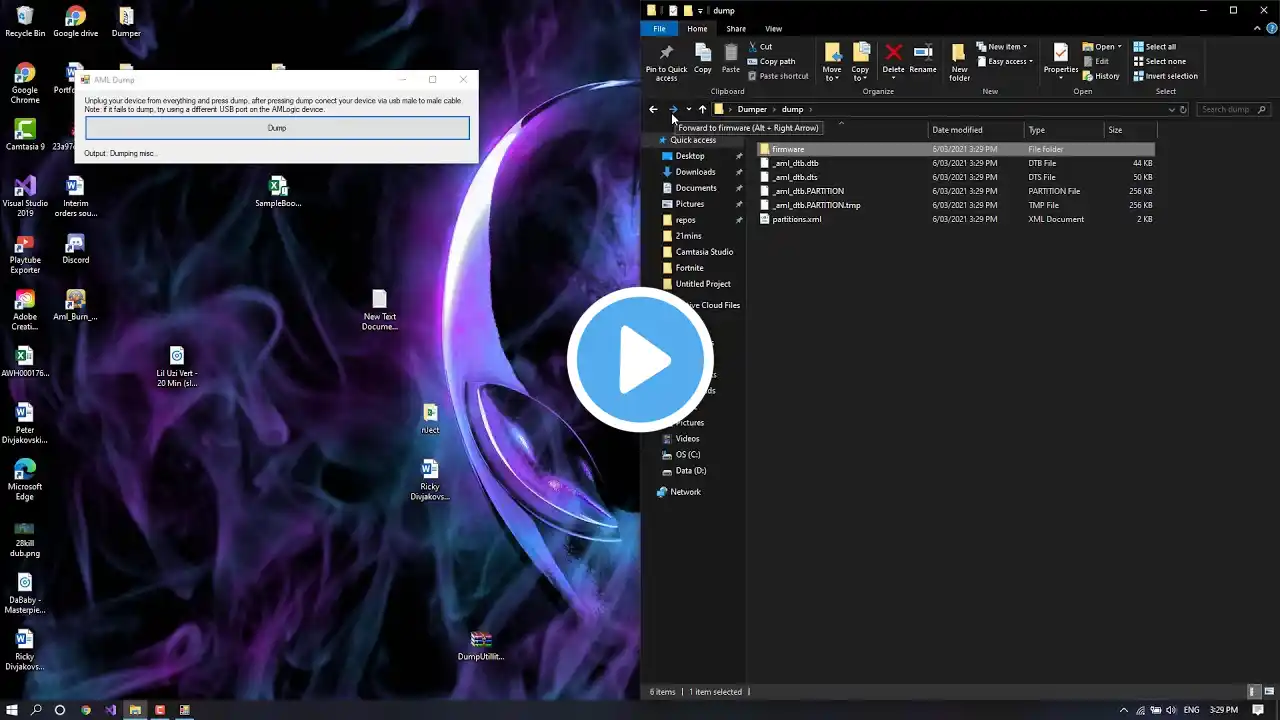Go up one folder level arrow
Image resolution: width=1280 pixels, height=720 pixels.
702,109
